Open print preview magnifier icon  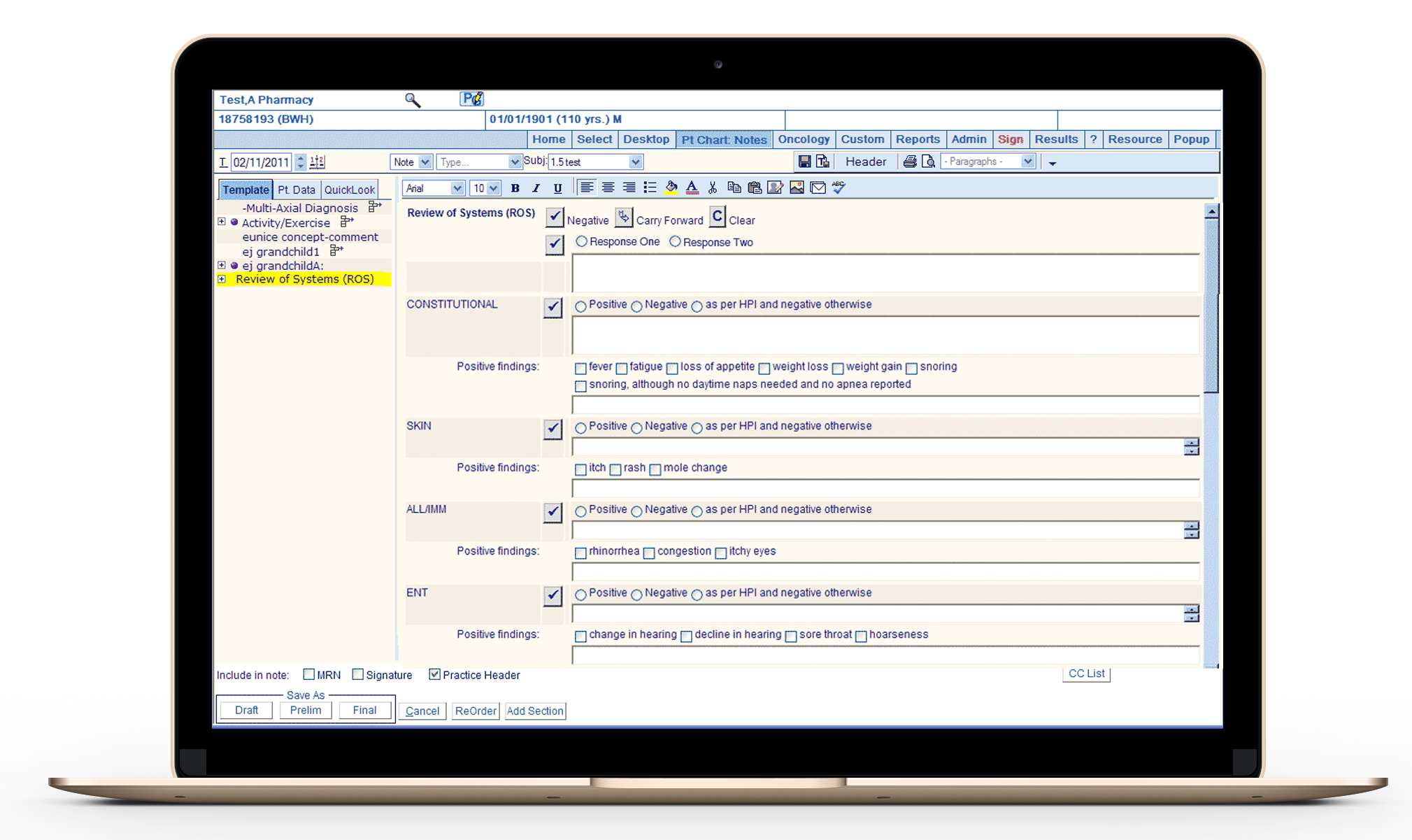pos(929,162)
